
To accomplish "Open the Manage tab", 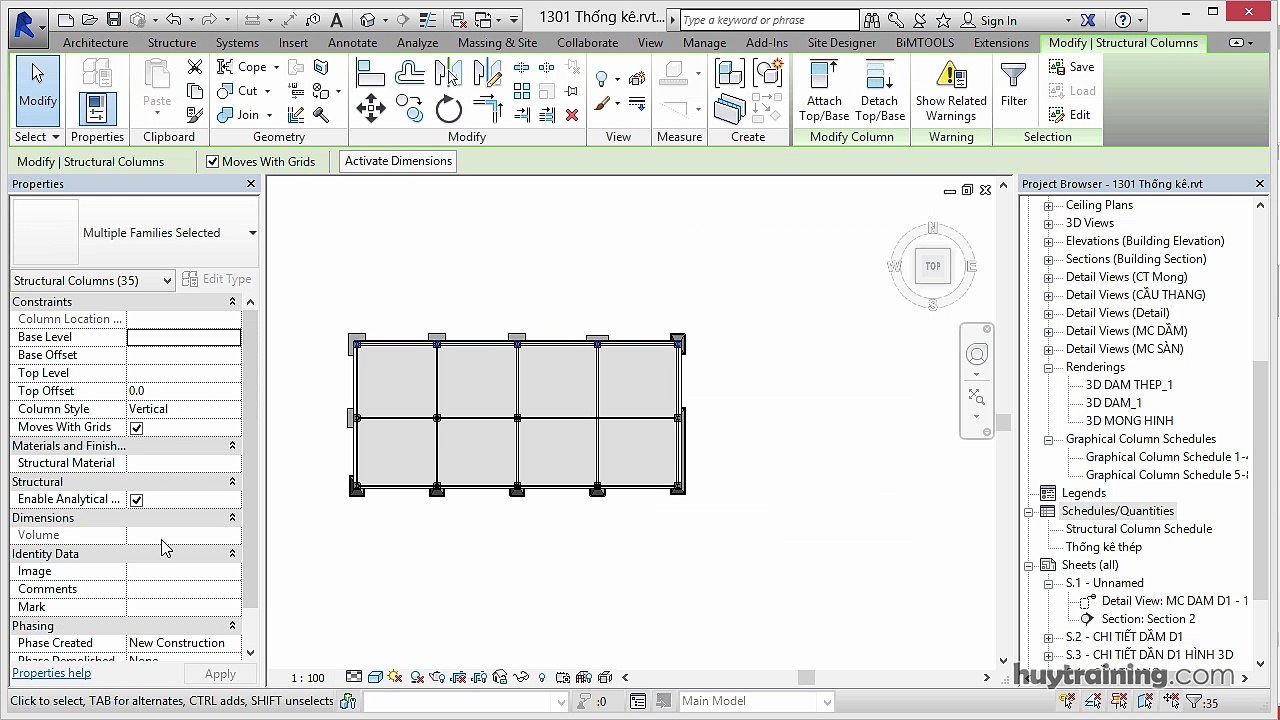I will tap(704, 43).
